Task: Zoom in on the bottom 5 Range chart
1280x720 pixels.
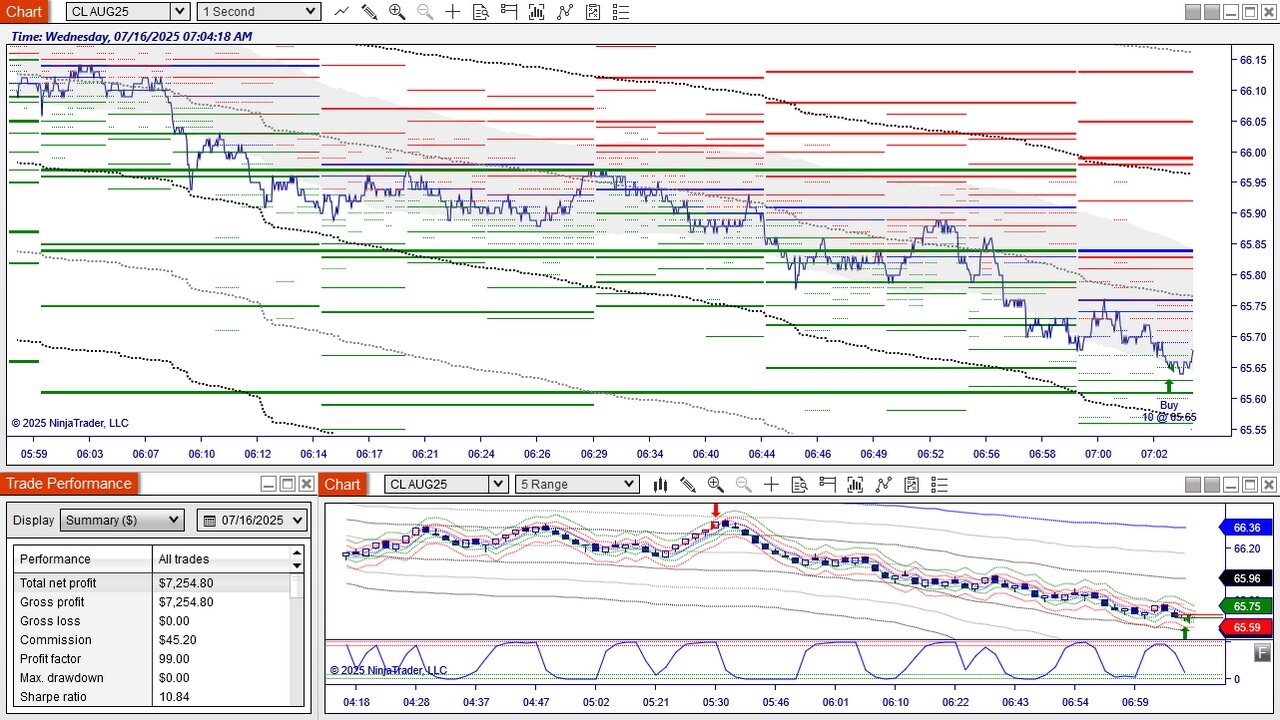Action: coord(715,484)
